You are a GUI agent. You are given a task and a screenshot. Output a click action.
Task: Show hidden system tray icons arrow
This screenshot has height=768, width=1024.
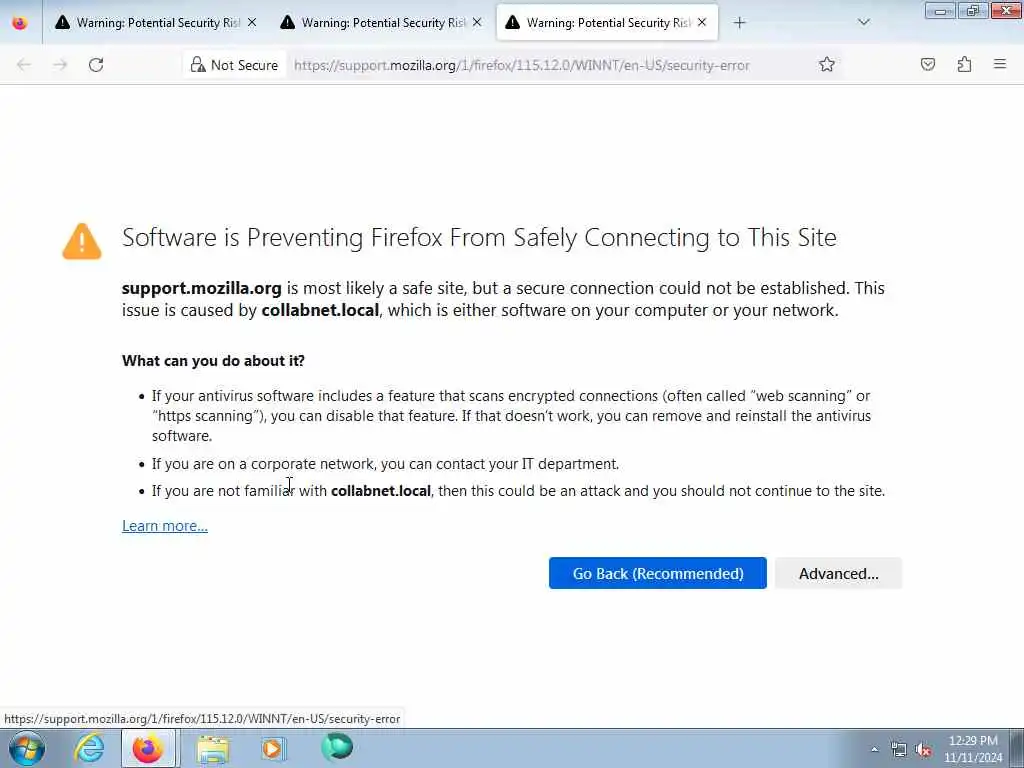[x=874, y=749]
